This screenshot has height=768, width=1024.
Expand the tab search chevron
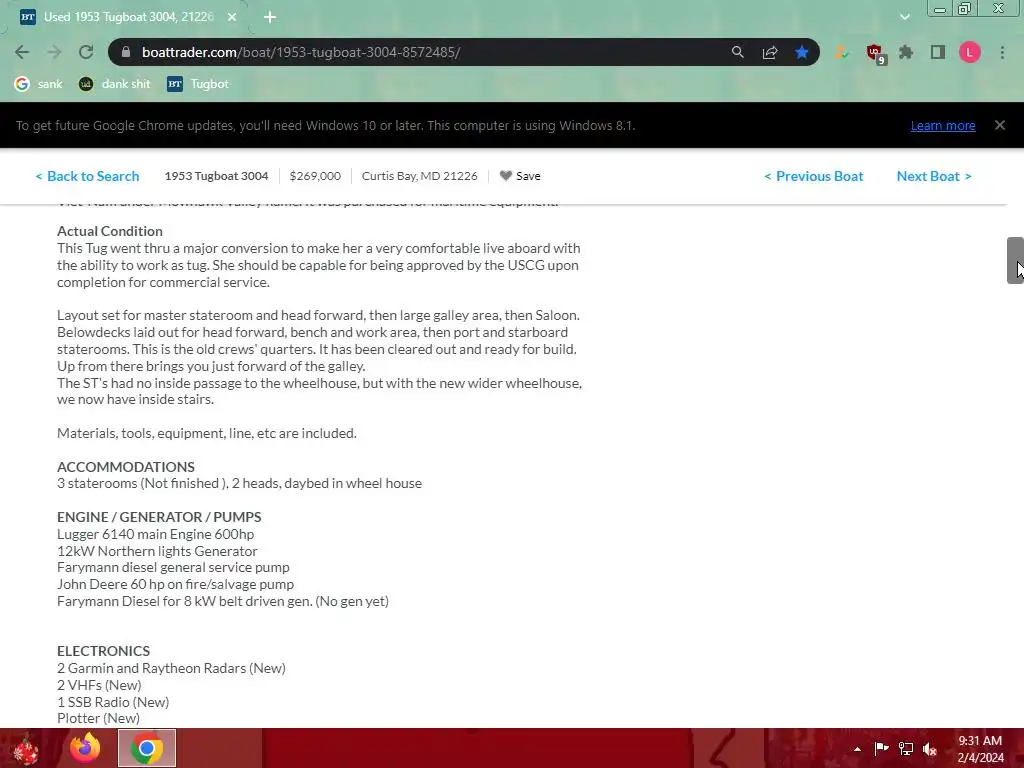pos(904,17)
